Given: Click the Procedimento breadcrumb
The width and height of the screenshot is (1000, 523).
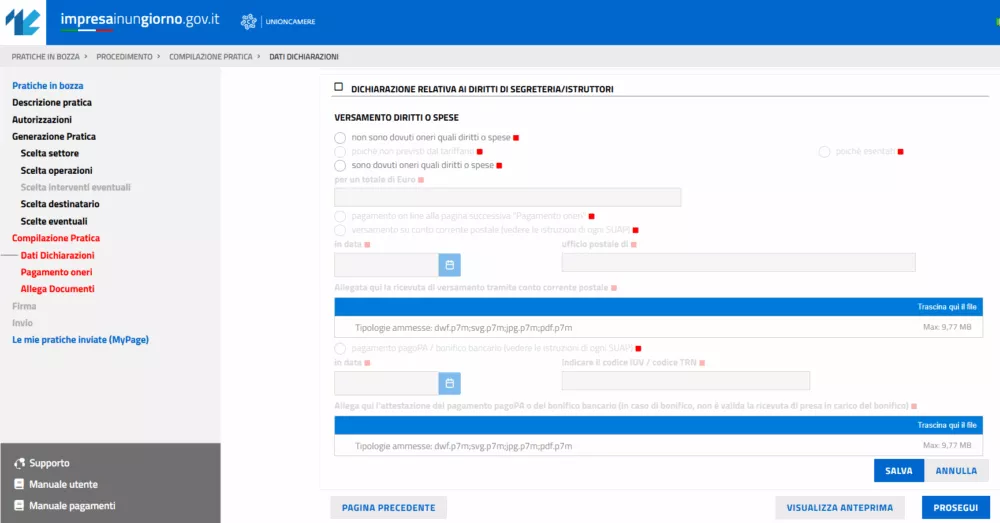Looking at the screenshot, I should tap(124, 57).
